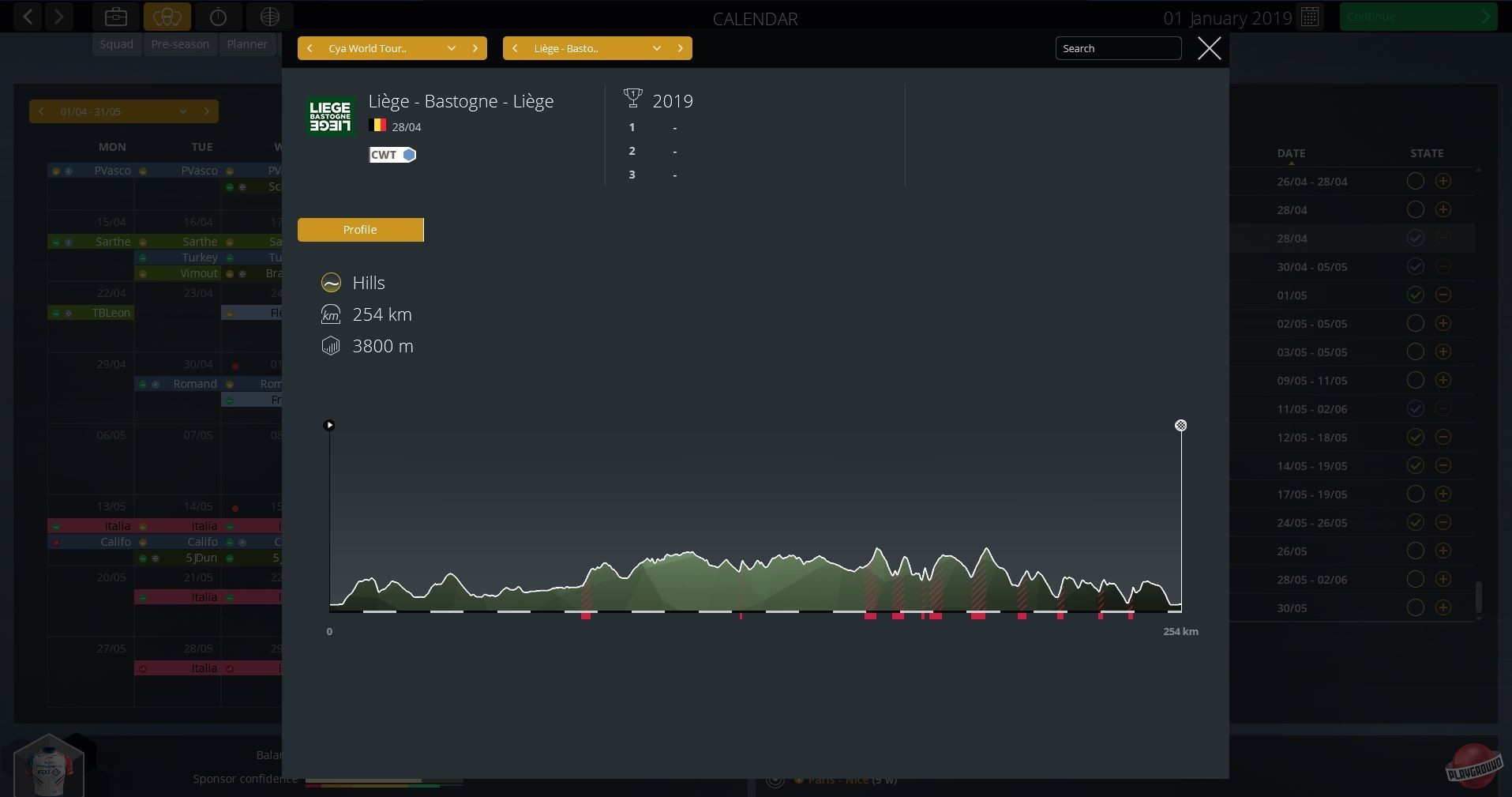Screen dimensions: 1512x797
Task: Click the forward arrow in top navigation
Action: point(59,17)
